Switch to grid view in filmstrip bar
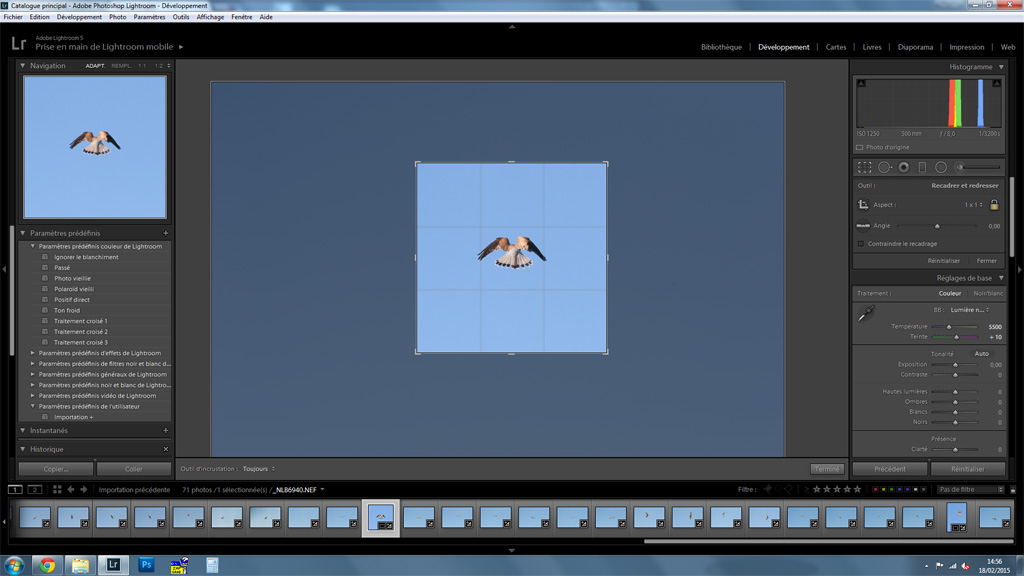 57,490
